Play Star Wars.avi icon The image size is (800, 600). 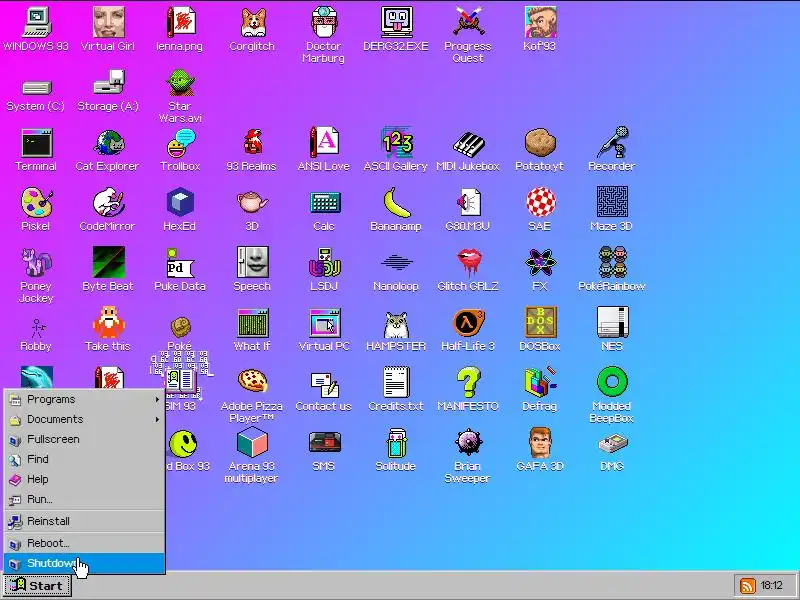pos(180,83)
